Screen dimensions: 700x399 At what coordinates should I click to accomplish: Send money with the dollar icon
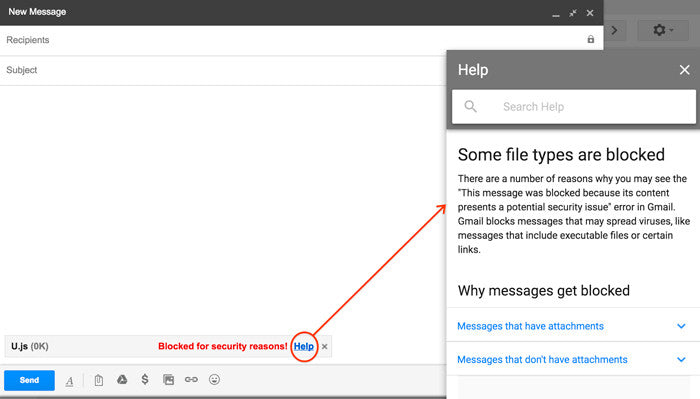point(145,380)
